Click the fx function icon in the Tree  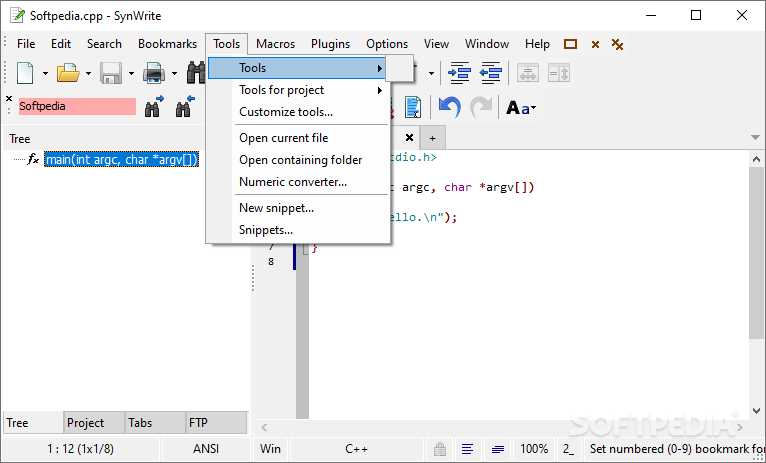[x=33, y=159]
